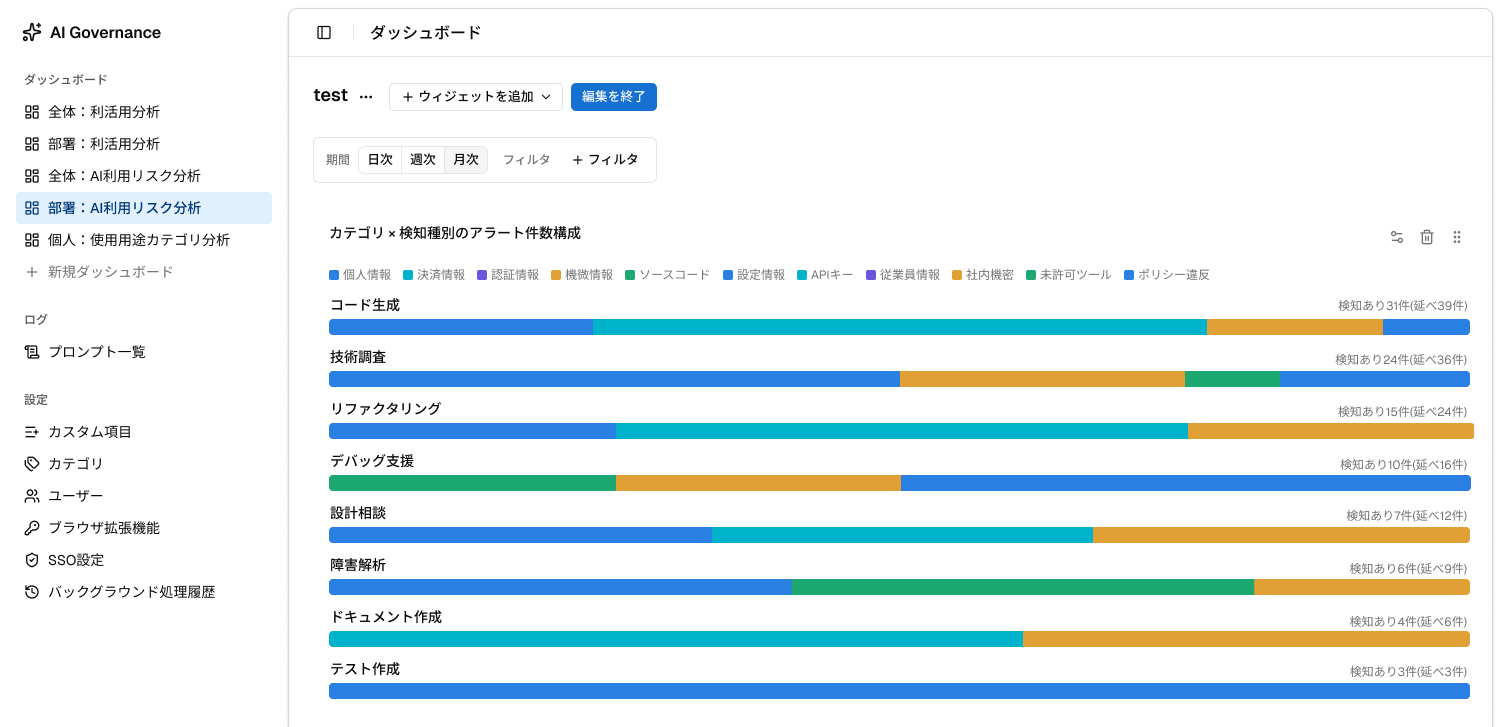Open 全体:AI利用リスク分析 dashboard
The image size is (1500, 727).
point(144,176)
